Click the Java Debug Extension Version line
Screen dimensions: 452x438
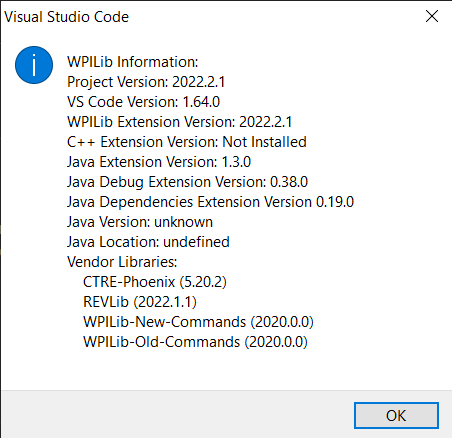tap(187, 182)
